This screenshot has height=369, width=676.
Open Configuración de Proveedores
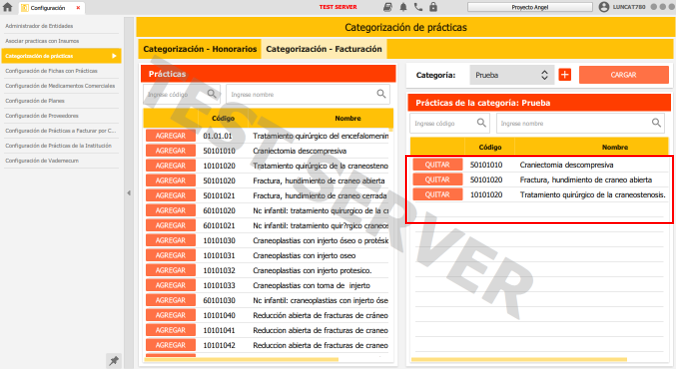[x=61, y=116]
